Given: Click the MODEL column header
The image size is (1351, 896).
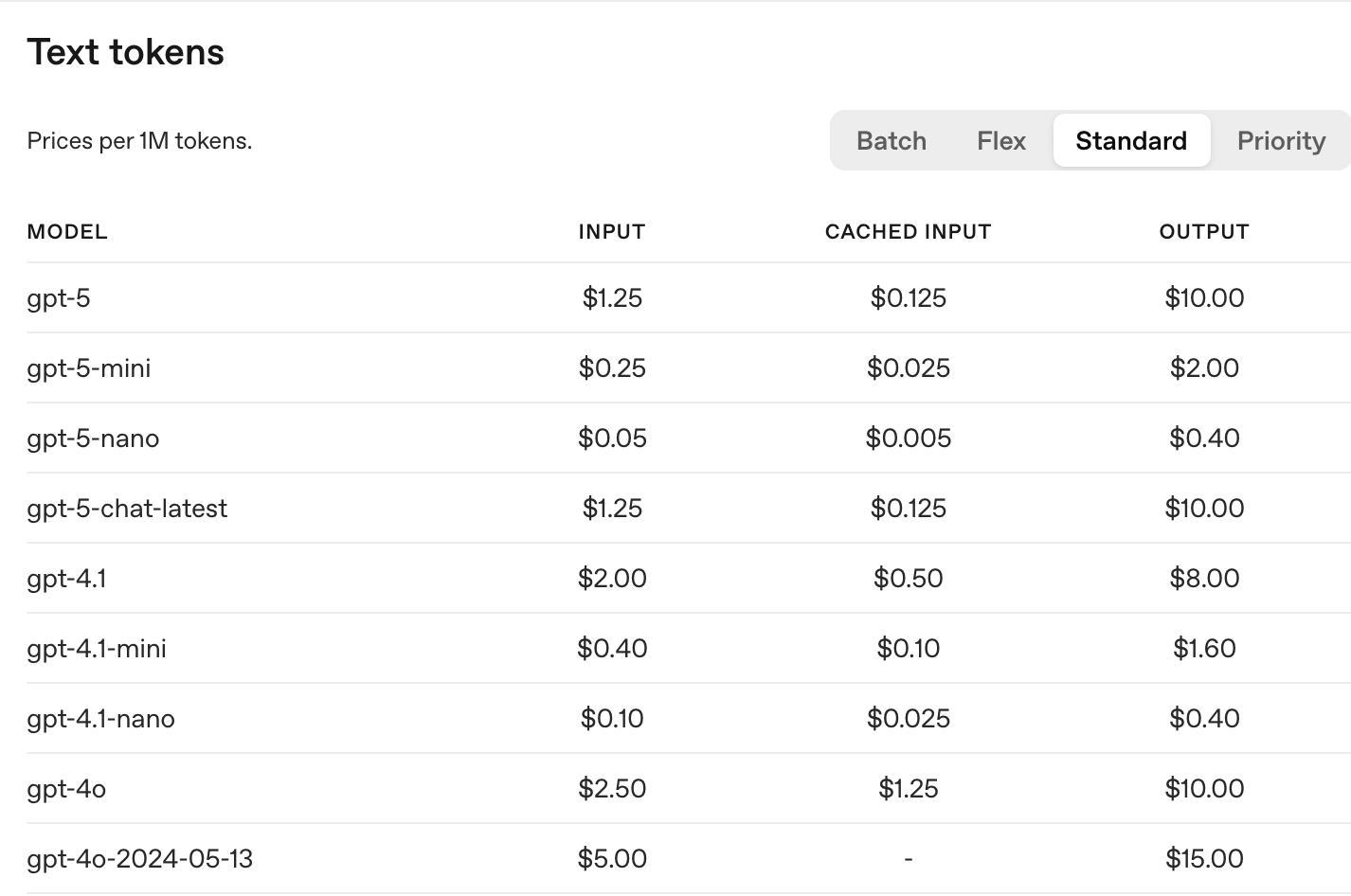Looking at the screenshot, I should point(67,232).
